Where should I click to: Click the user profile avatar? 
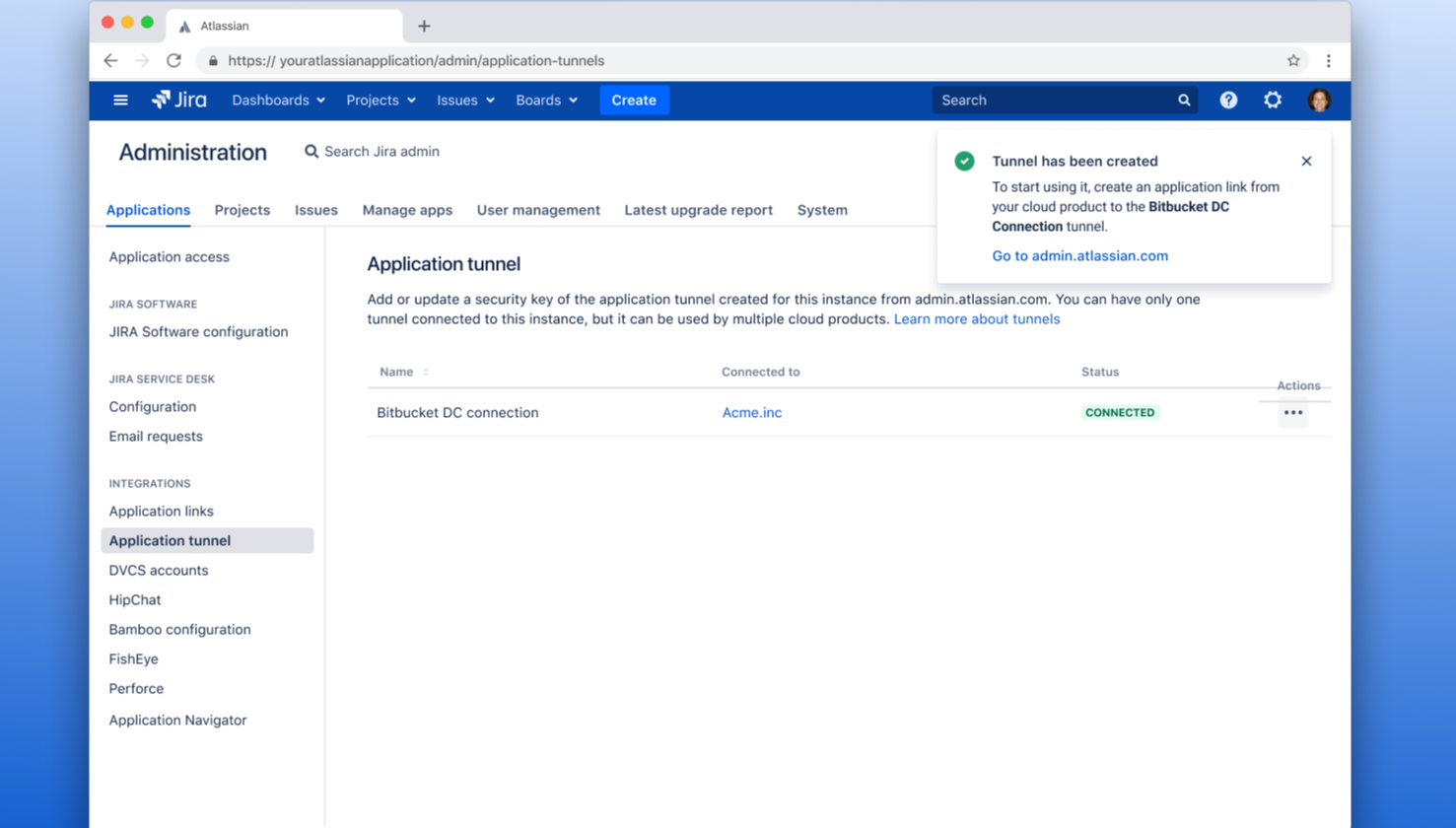pos(1319,101)
